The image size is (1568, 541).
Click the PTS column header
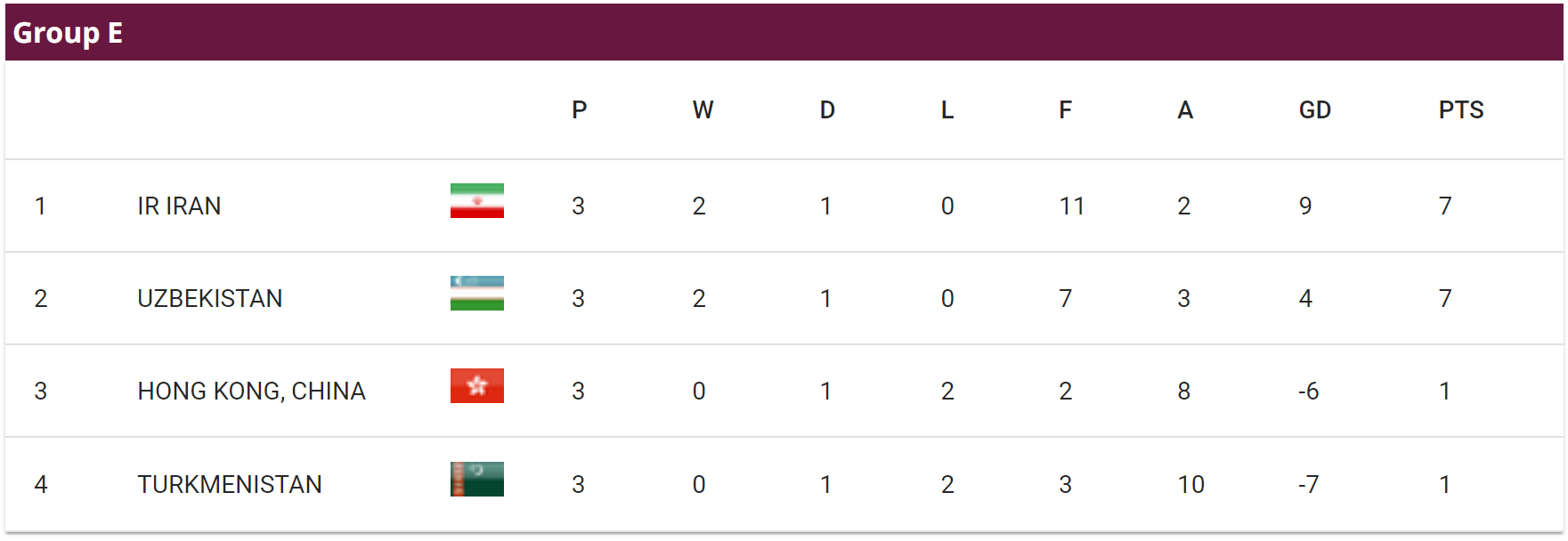pyautogui.click(x=1460, y=110)
